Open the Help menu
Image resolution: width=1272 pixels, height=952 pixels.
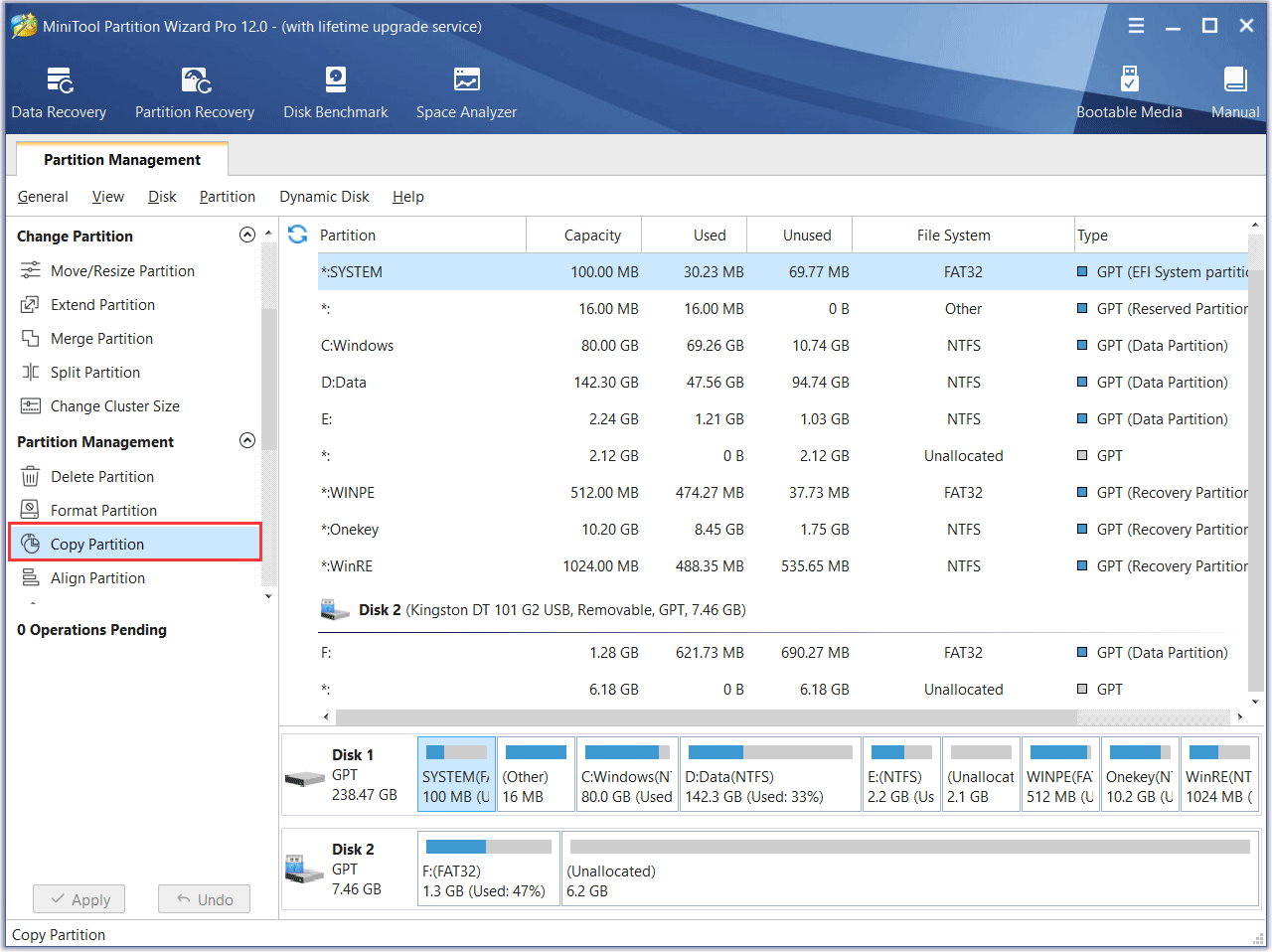pyautogui.click(x=408, y=196)
